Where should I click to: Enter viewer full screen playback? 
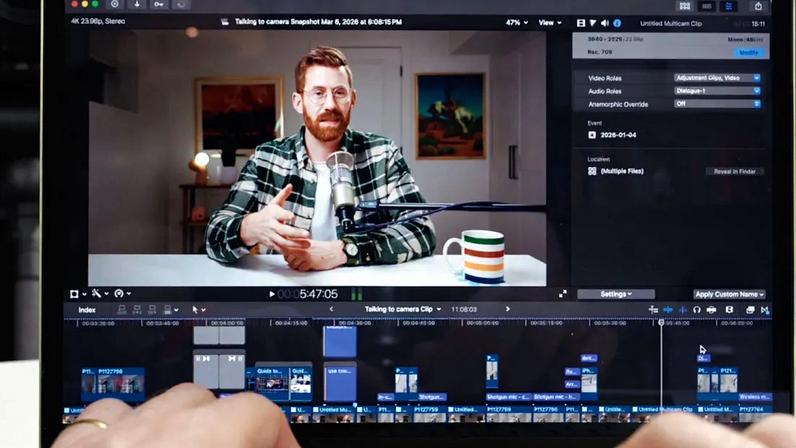[562, 294]
